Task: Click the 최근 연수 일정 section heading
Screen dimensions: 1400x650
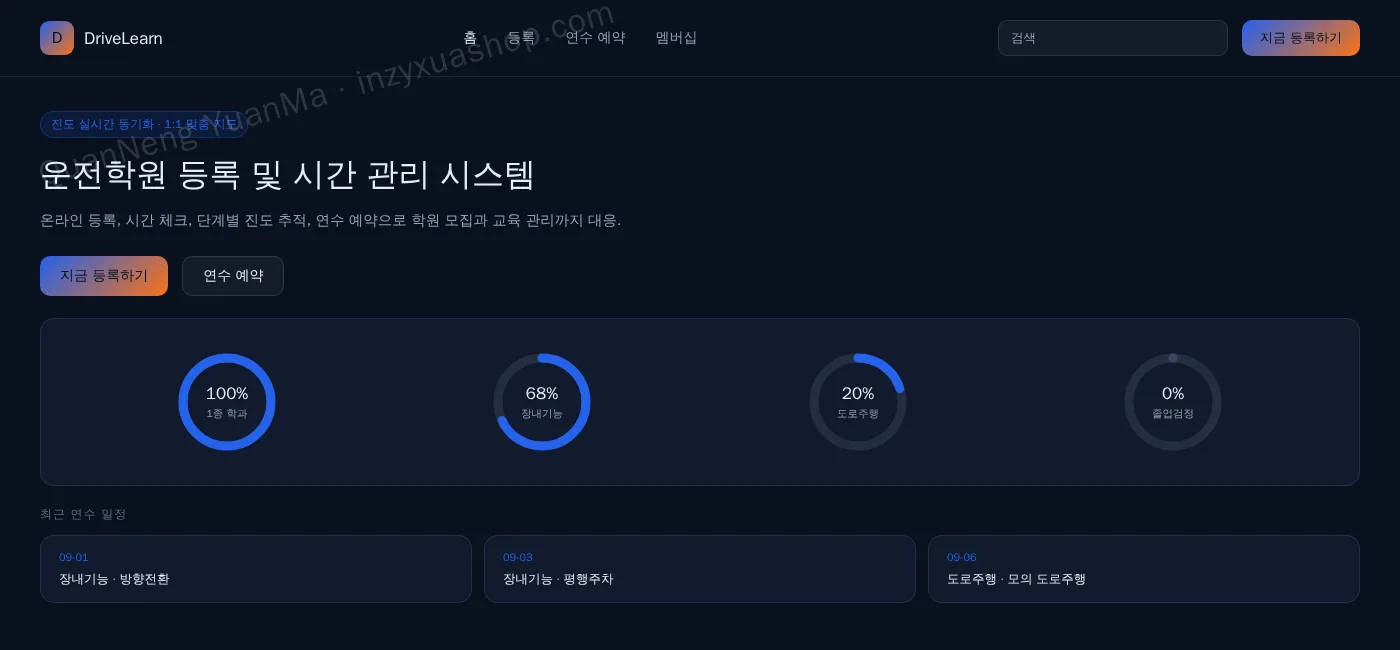Action: point(83,514)
